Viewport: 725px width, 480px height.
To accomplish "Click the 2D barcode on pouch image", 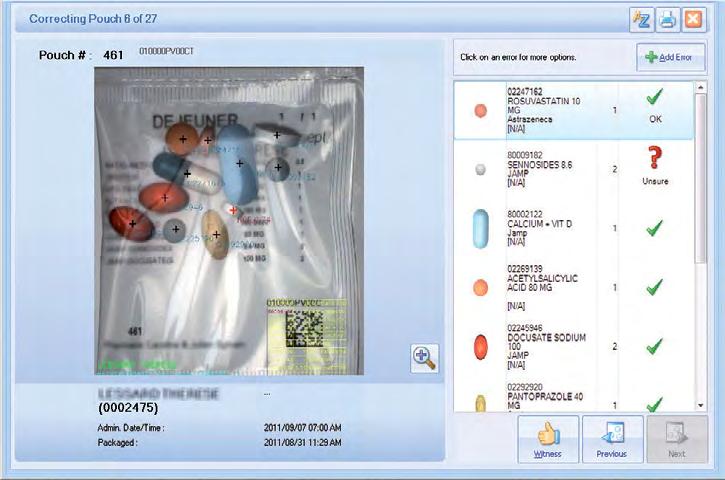I will click(304, 327).
